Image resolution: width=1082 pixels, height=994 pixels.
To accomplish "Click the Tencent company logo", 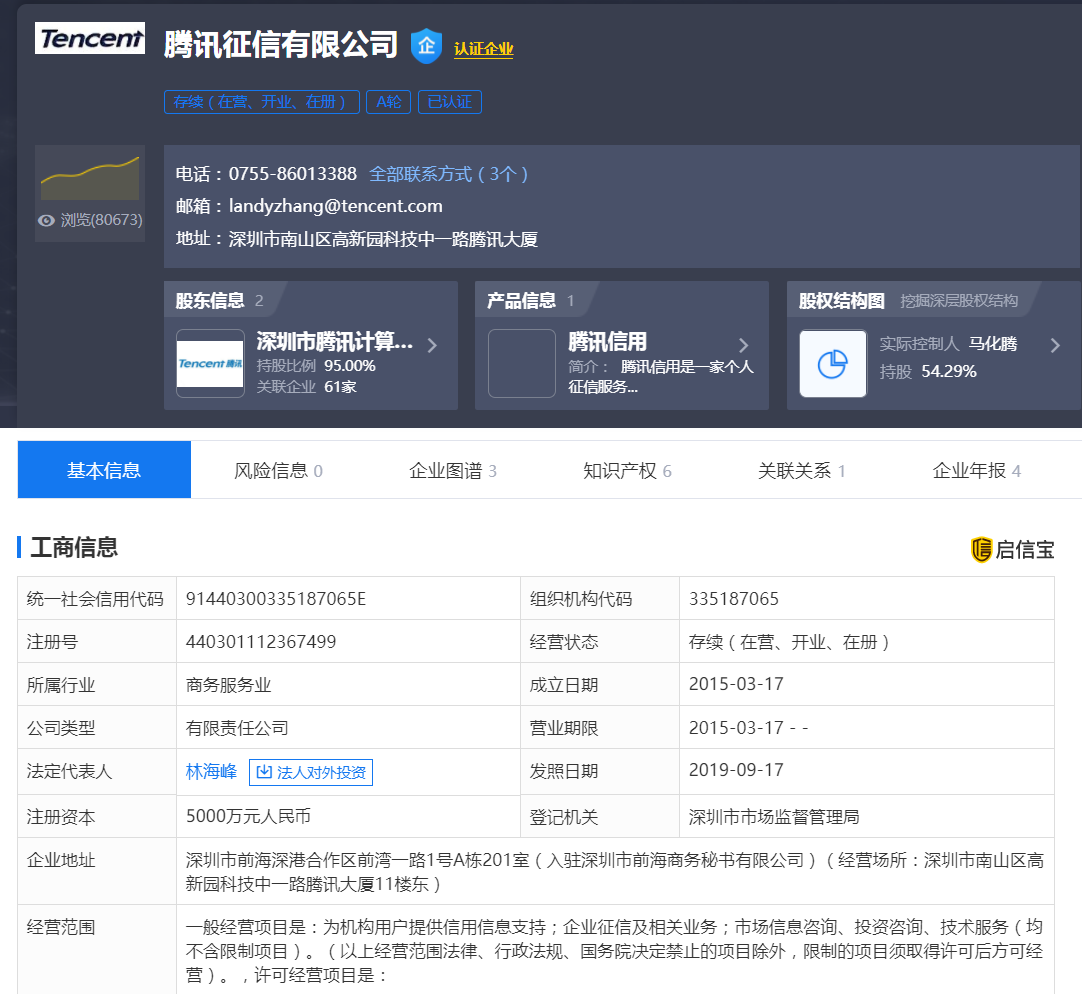I will pyautogui.click(x=90, y=38).
